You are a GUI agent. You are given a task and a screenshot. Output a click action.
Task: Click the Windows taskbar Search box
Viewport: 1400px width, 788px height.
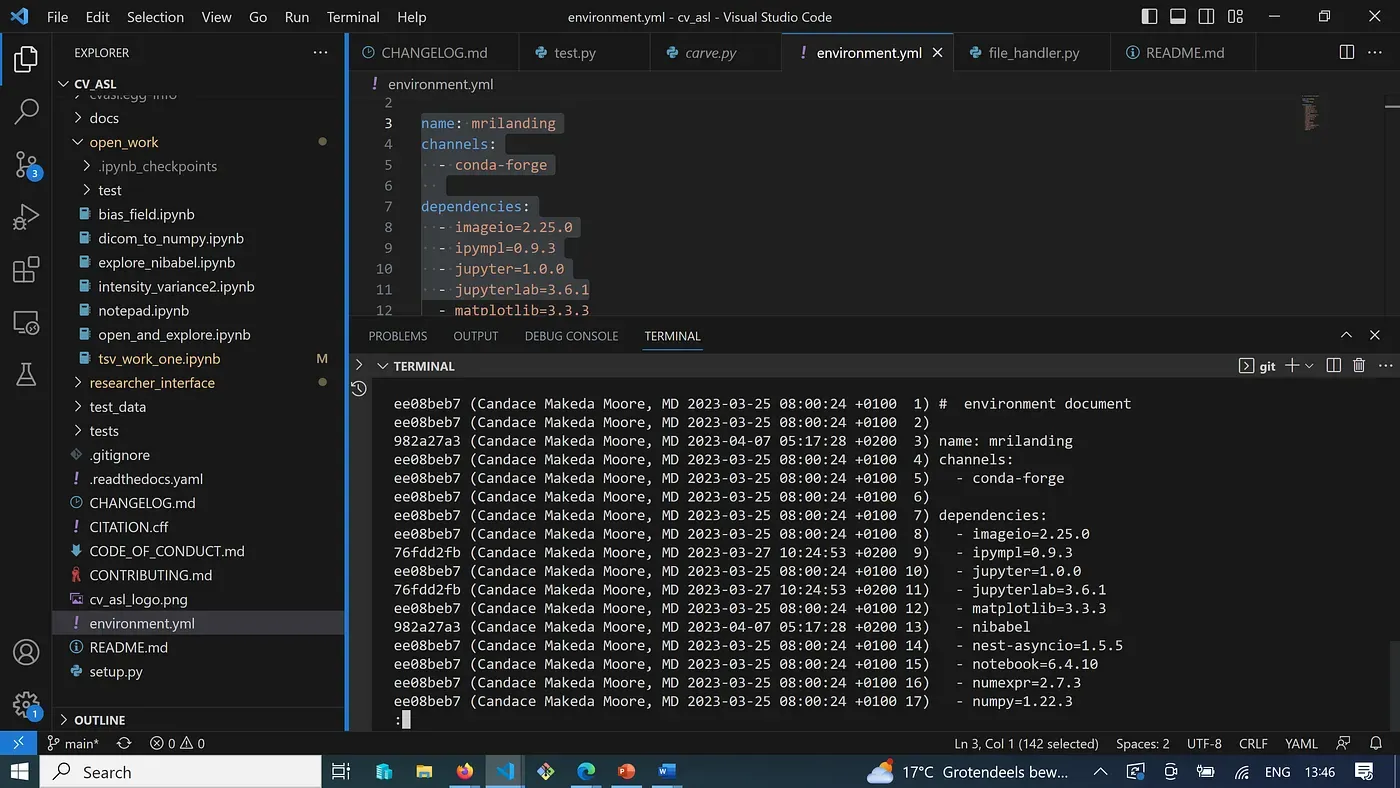tap(180, 772)
